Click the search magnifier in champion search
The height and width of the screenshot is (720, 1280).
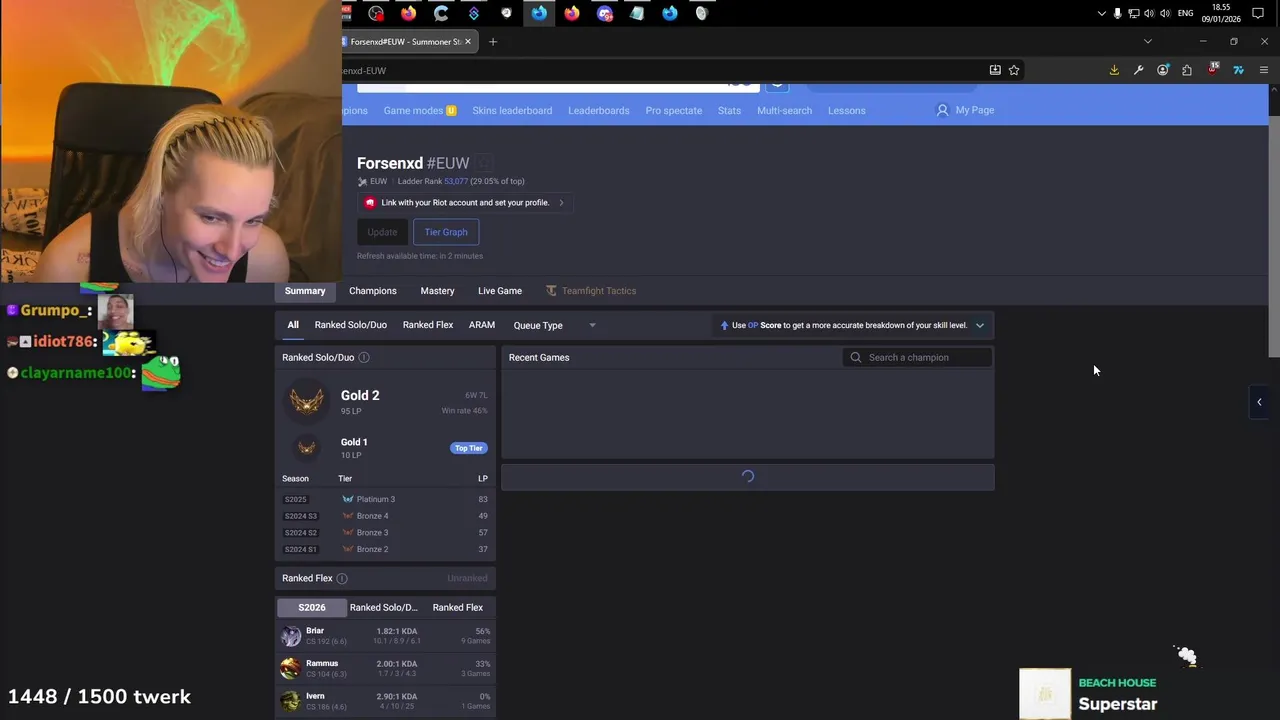856,357
